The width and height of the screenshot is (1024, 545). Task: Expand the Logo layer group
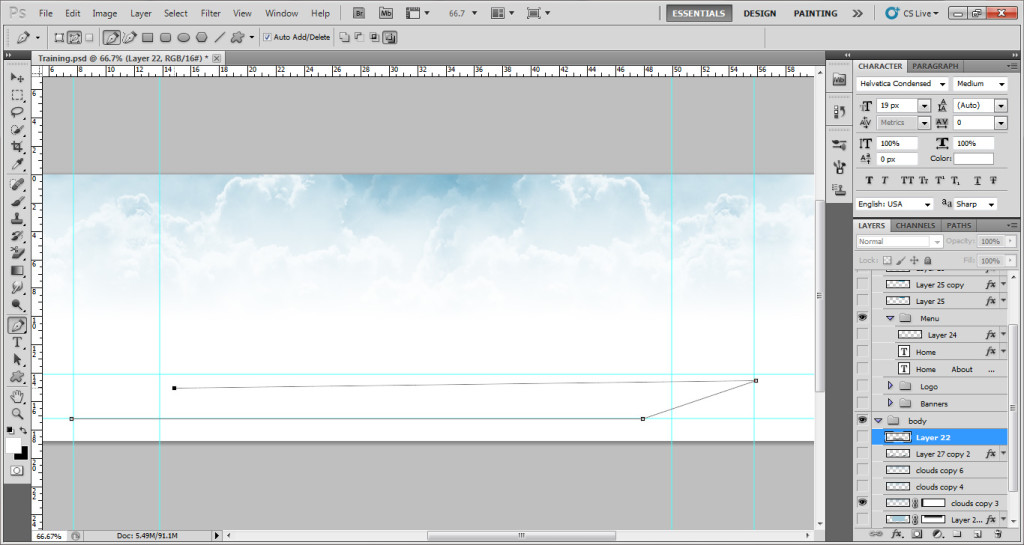point(889,386)
